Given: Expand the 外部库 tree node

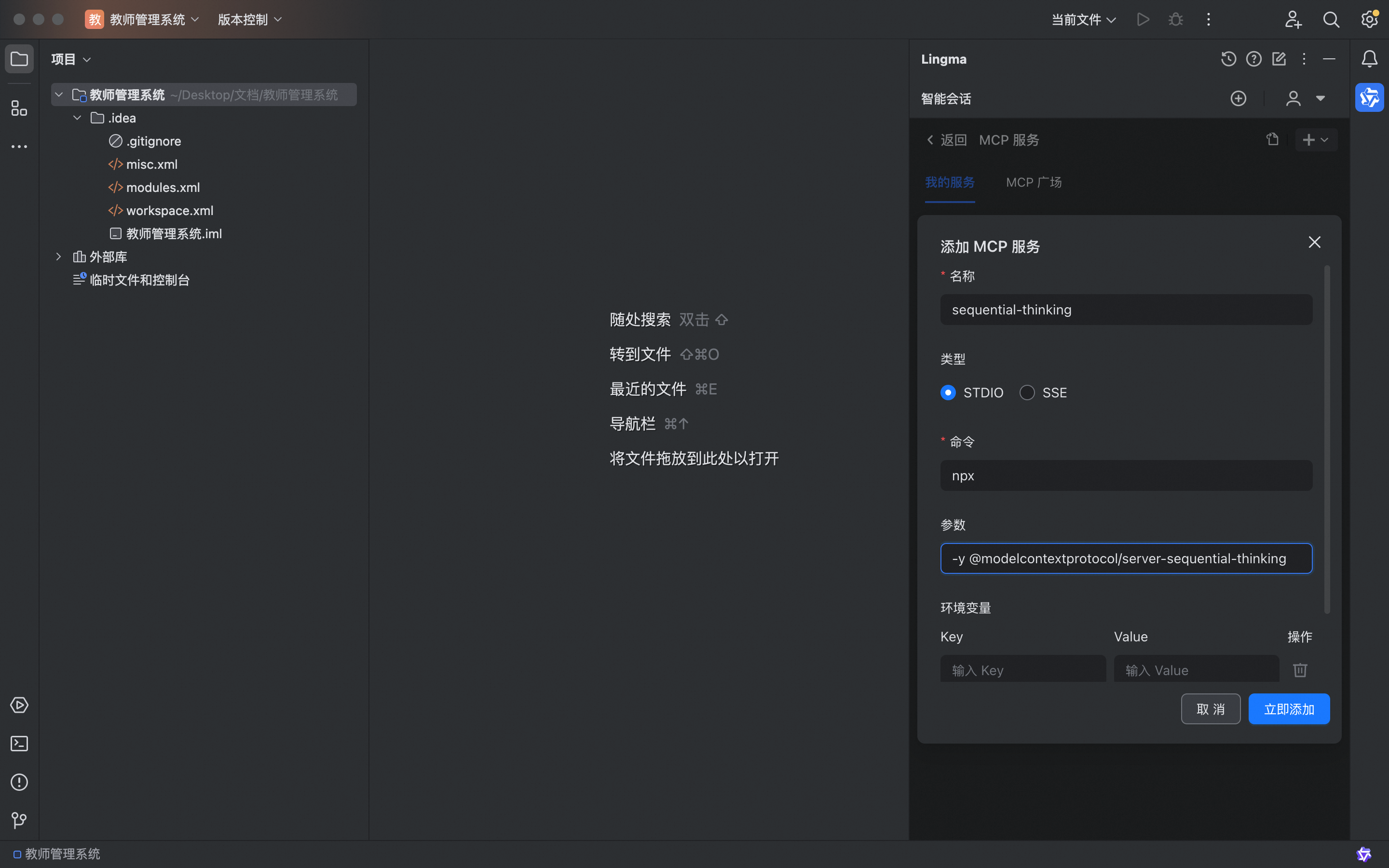Looking at the screenshot, I should click(x=58, y=257).
